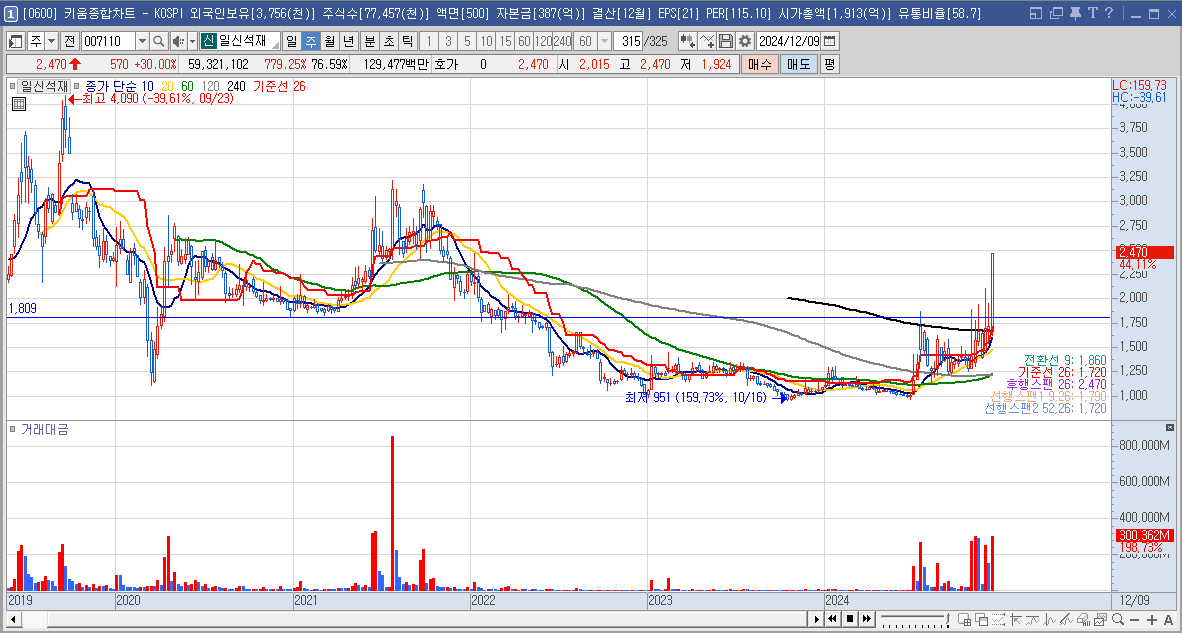Click the line drawing tool icon
Viewport: 1182px width, 633px height.
coord(707,41)
